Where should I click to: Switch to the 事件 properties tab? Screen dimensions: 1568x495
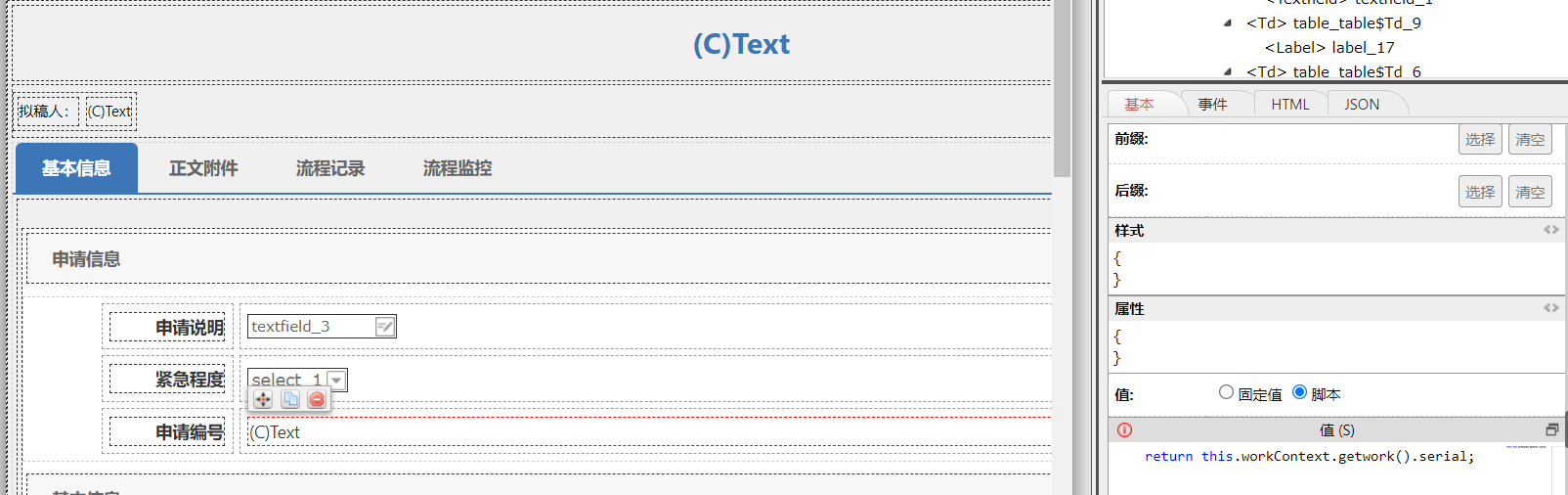tap(1212, 105)
